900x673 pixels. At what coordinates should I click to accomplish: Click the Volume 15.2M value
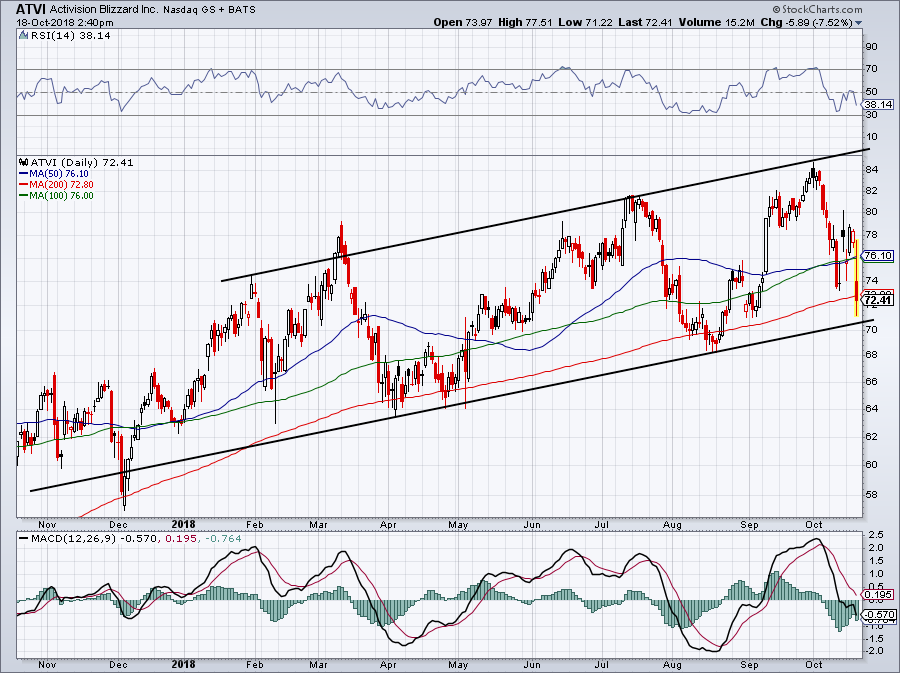coord(716,22)
